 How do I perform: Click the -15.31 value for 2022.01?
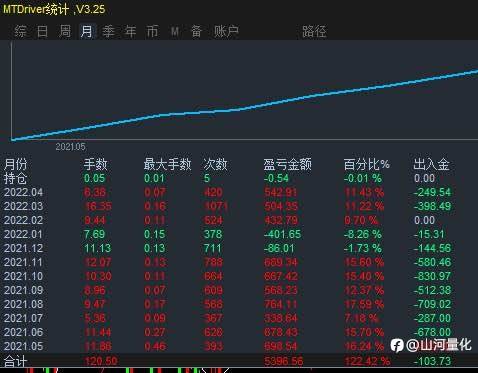pos(429,234)
